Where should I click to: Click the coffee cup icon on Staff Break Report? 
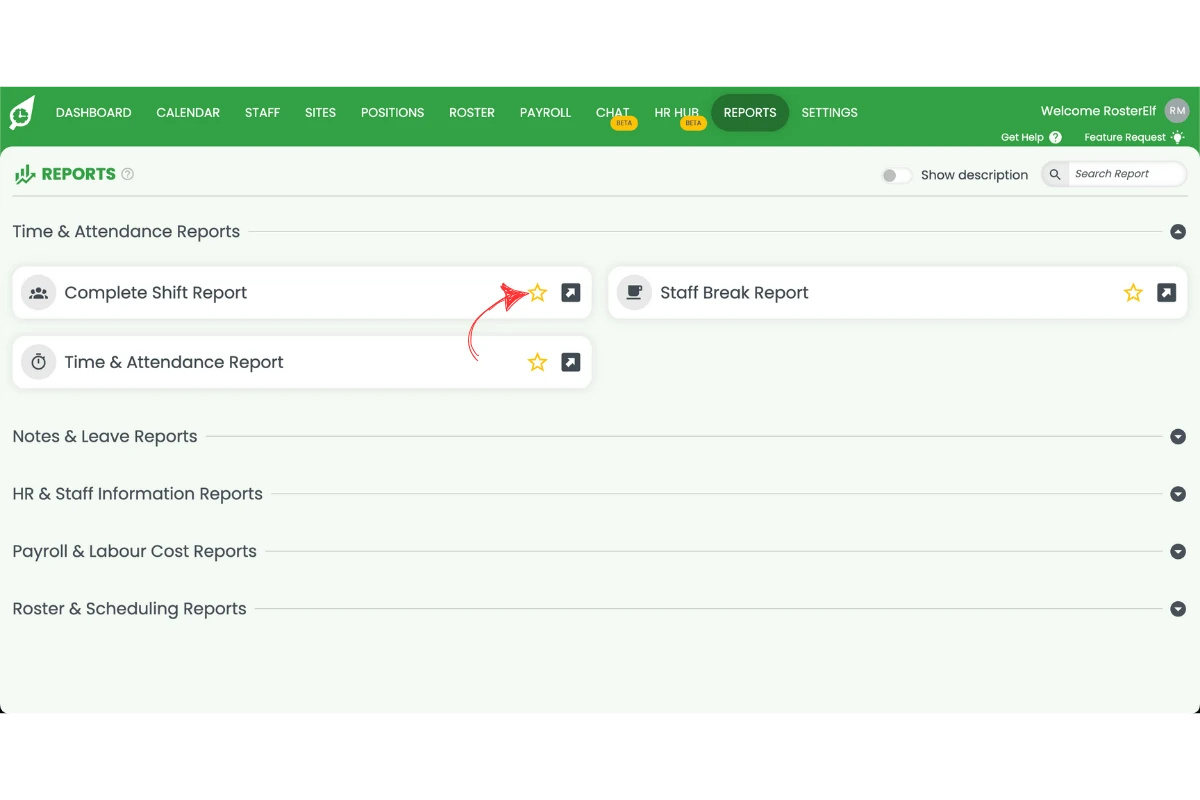coord(634,293)
